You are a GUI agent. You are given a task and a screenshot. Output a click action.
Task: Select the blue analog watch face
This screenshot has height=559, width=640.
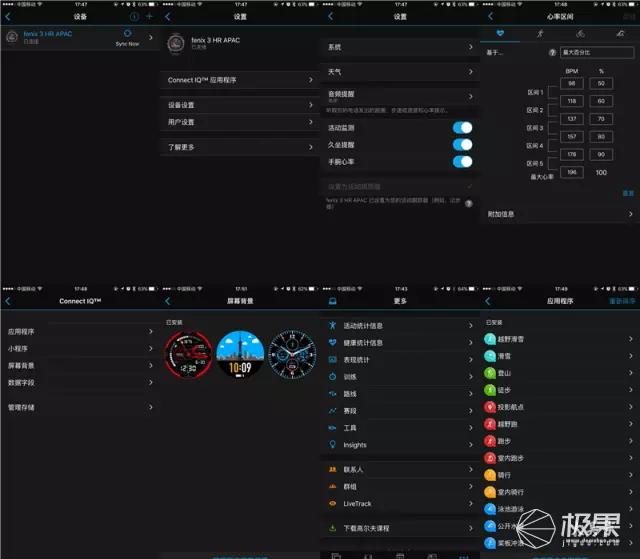tap(292, 354)
